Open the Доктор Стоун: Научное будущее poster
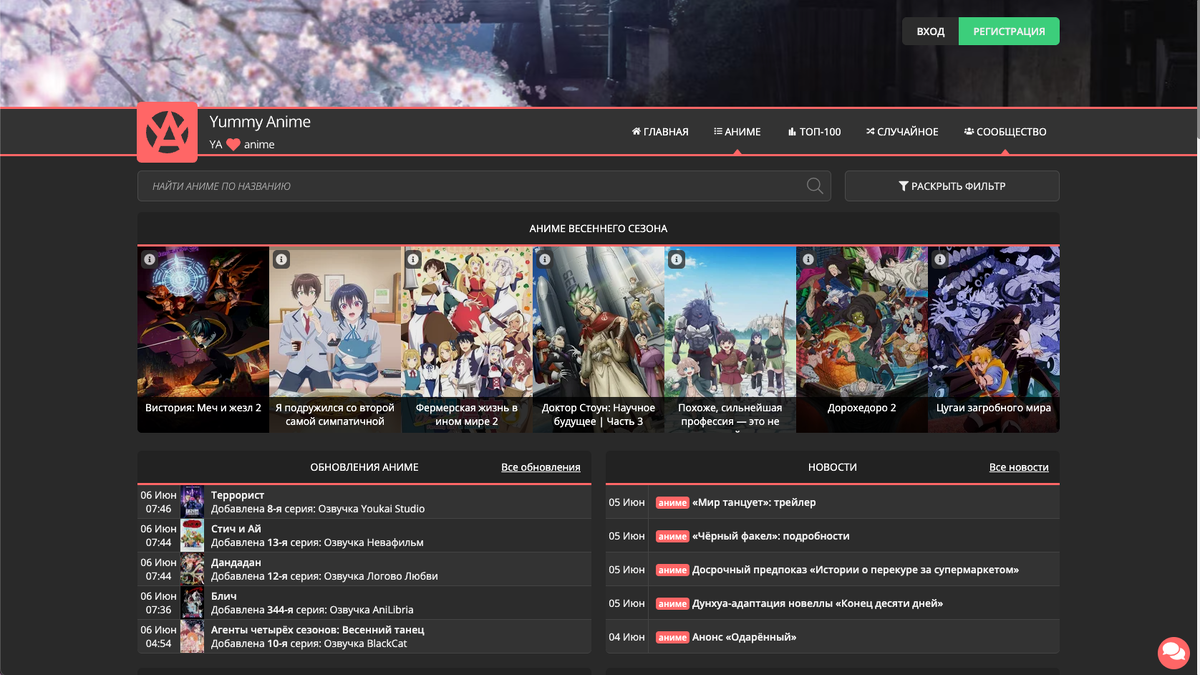The image size is (1200, 675). pos(599,340)
